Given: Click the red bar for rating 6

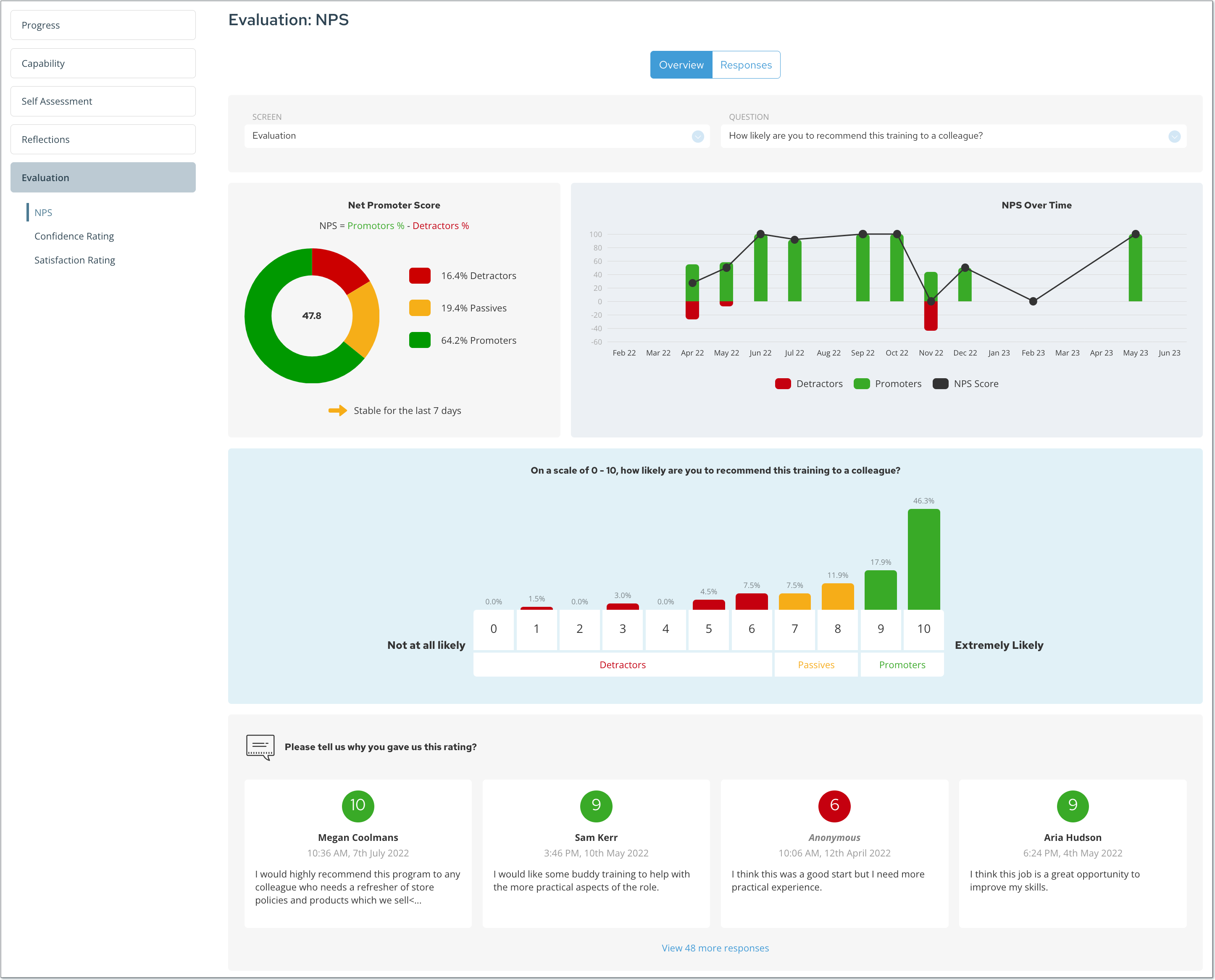Looking at the screenshot, I should [751, 601].
